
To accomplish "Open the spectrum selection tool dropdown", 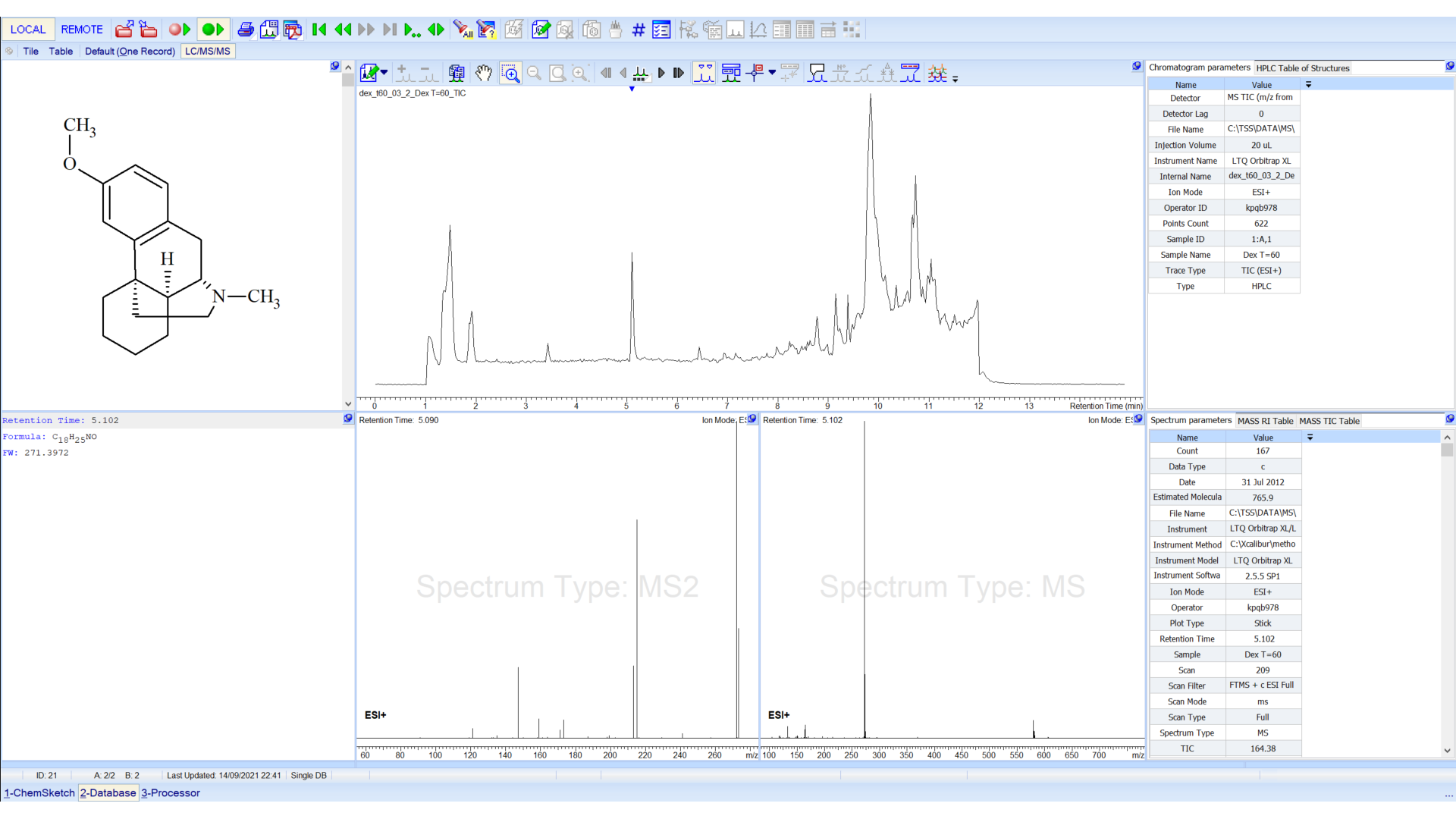I will pos(383,73).
